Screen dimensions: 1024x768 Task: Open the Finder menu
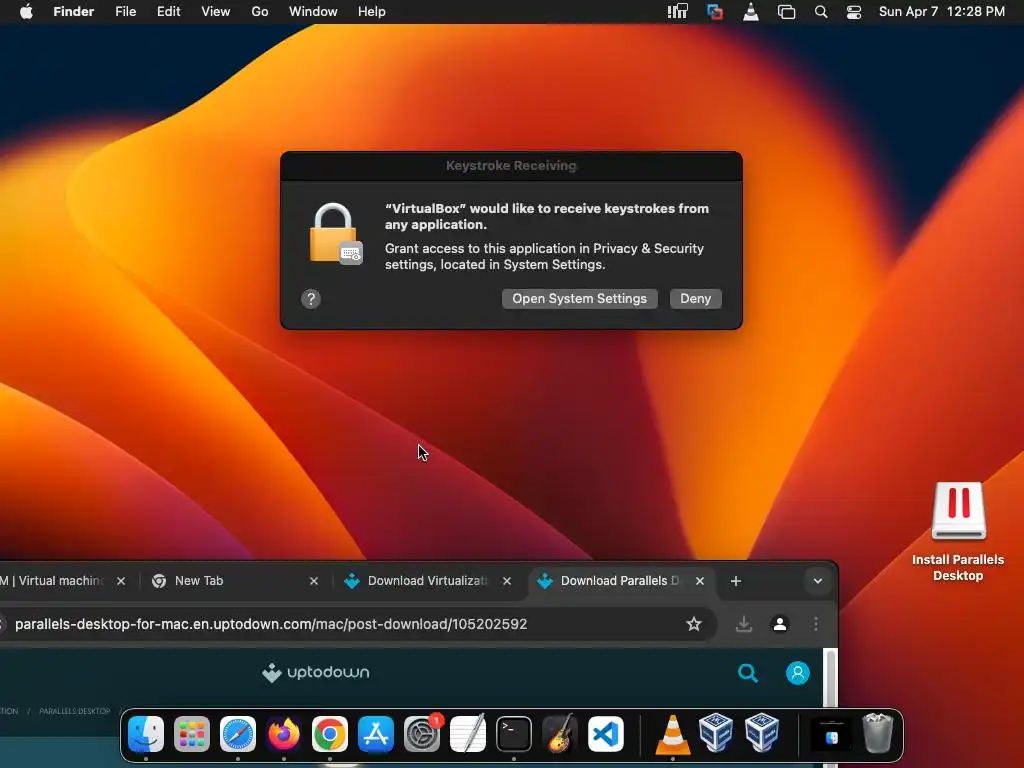pyautogui.click(x=74, y=12)
